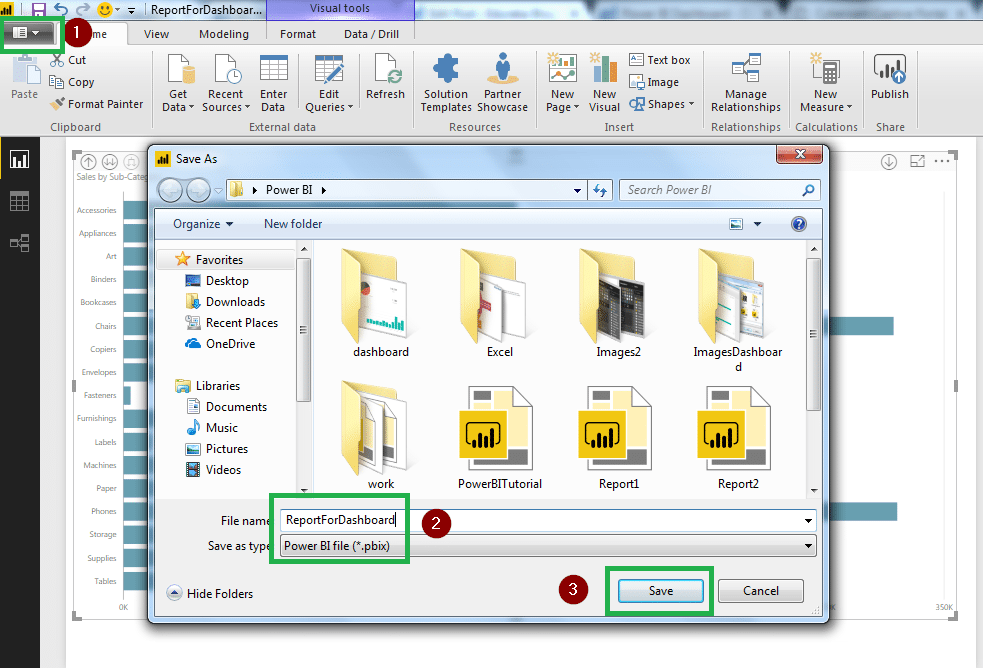The height and width of the screenshot is (668, 983).
Task: Switch to Report view in left sidebar
Action: click(19, 159)
